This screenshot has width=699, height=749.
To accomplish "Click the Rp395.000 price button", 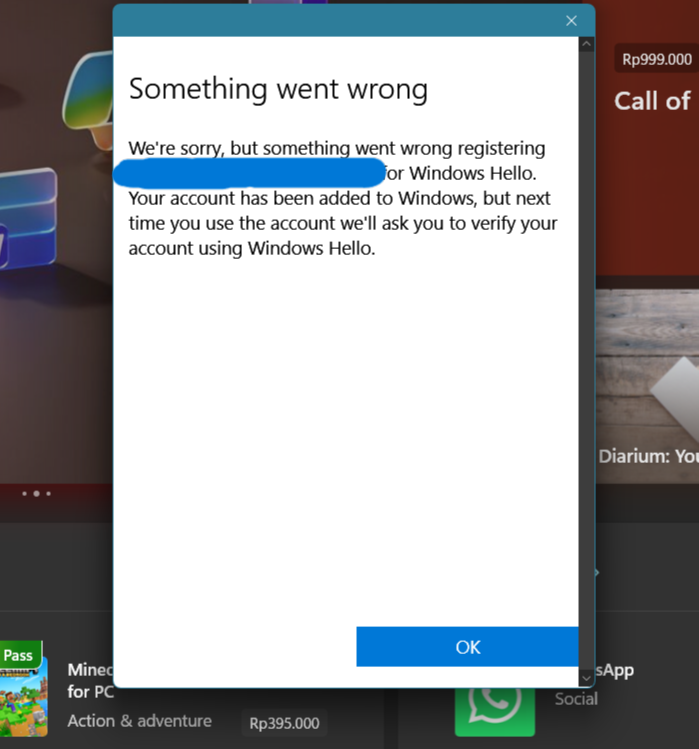I will pos(284,723).
